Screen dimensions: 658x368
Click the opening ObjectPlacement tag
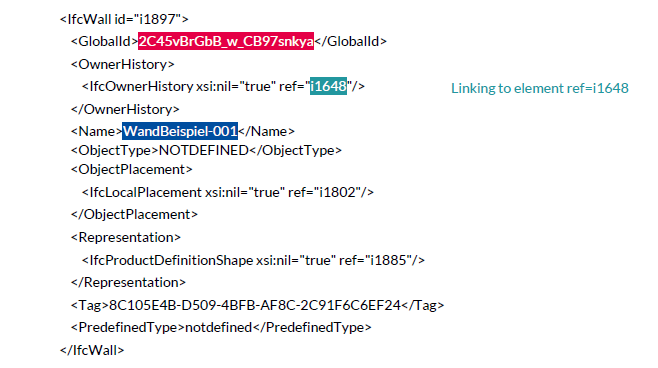tap(131, 170)
